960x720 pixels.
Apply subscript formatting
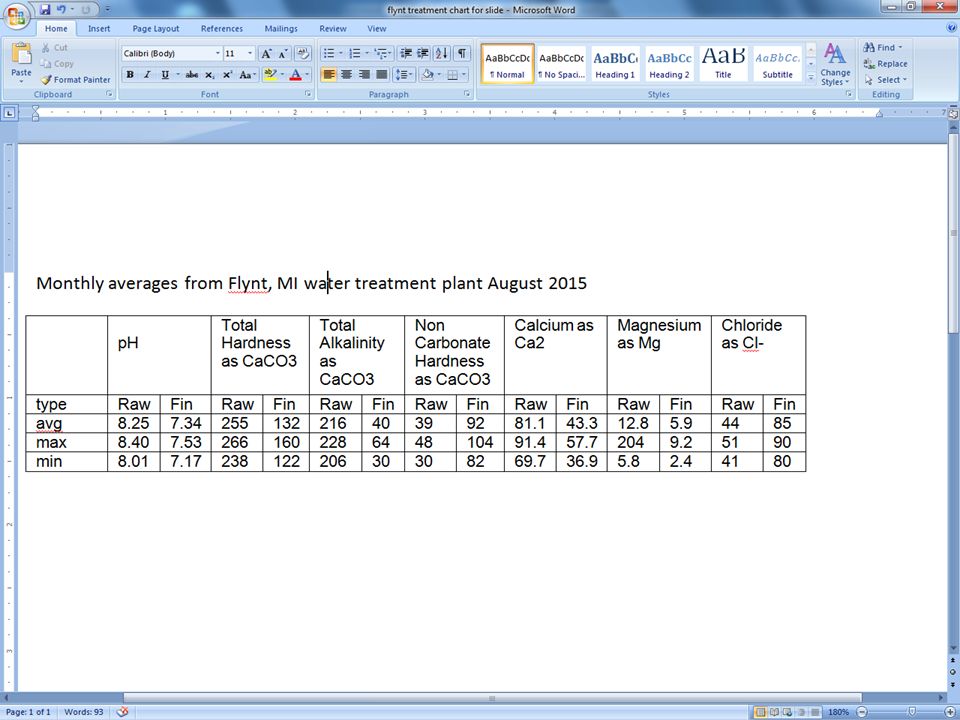coord(209,75)
